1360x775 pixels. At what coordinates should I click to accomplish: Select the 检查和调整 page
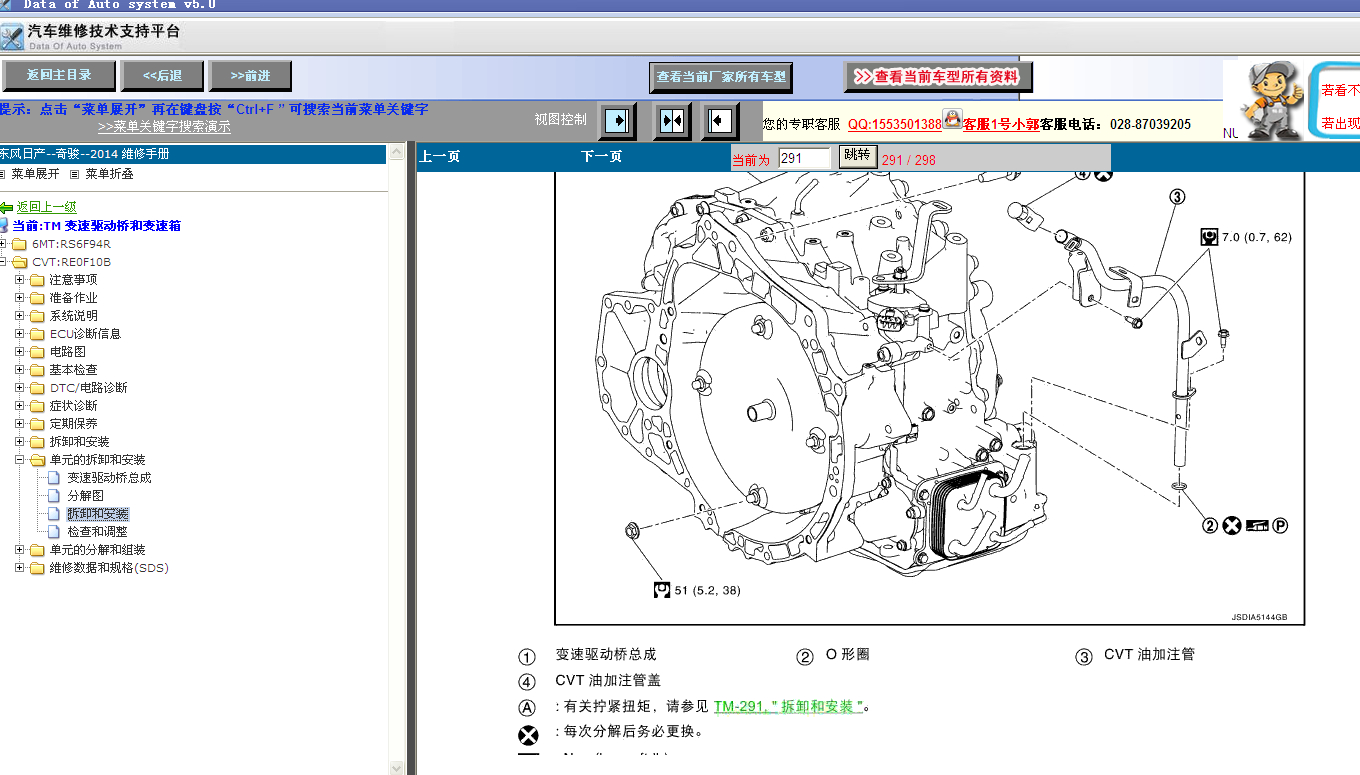click(x=97, y=532)
